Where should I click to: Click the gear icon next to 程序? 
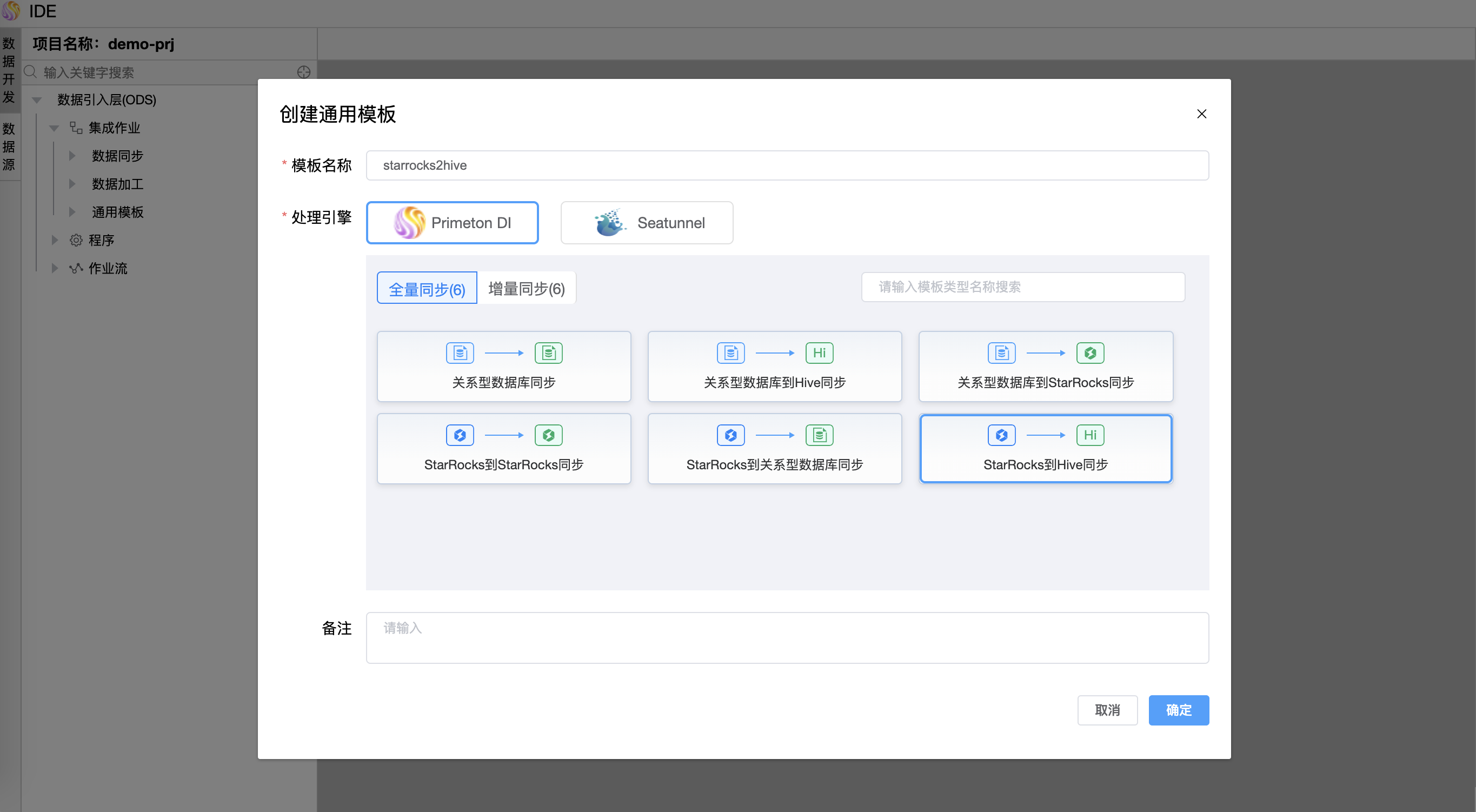coord(76,240)
